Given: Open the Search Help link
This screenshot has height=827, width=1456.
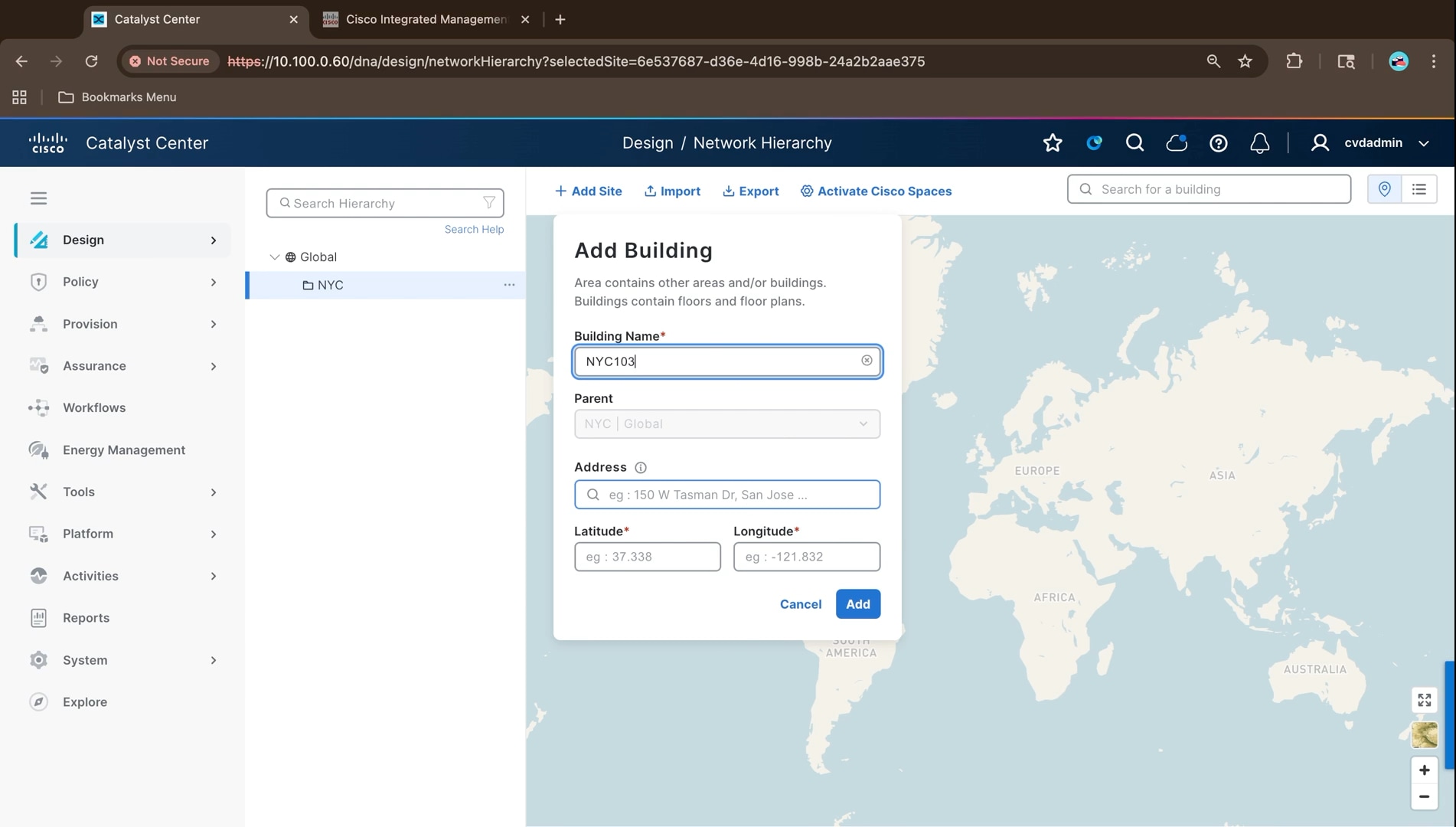Looking at the screenshot, I should [x=474, y=230].
